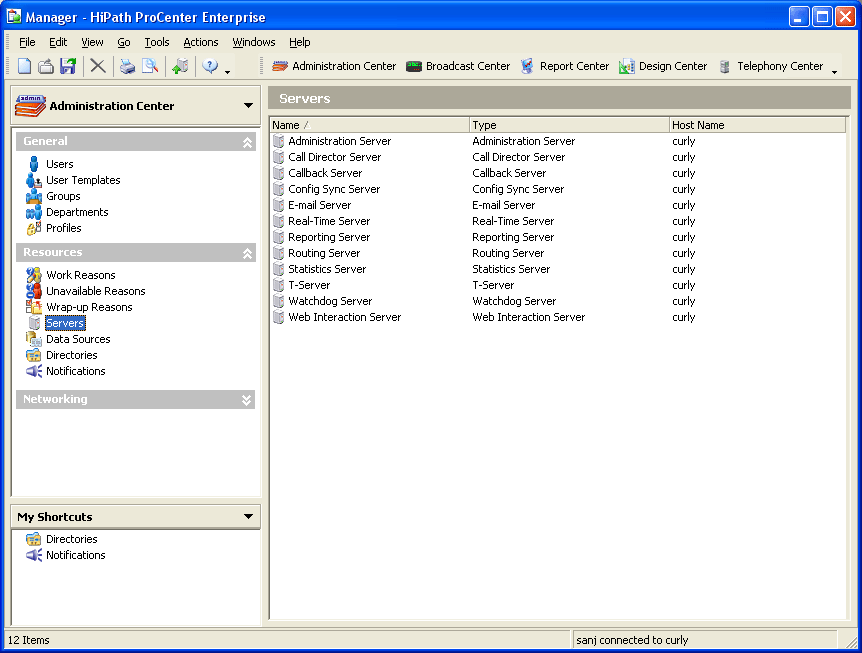This screenshot has height=653, width=862.
Task: Click the Delete (X) toolbar icon
Action: 97,66
